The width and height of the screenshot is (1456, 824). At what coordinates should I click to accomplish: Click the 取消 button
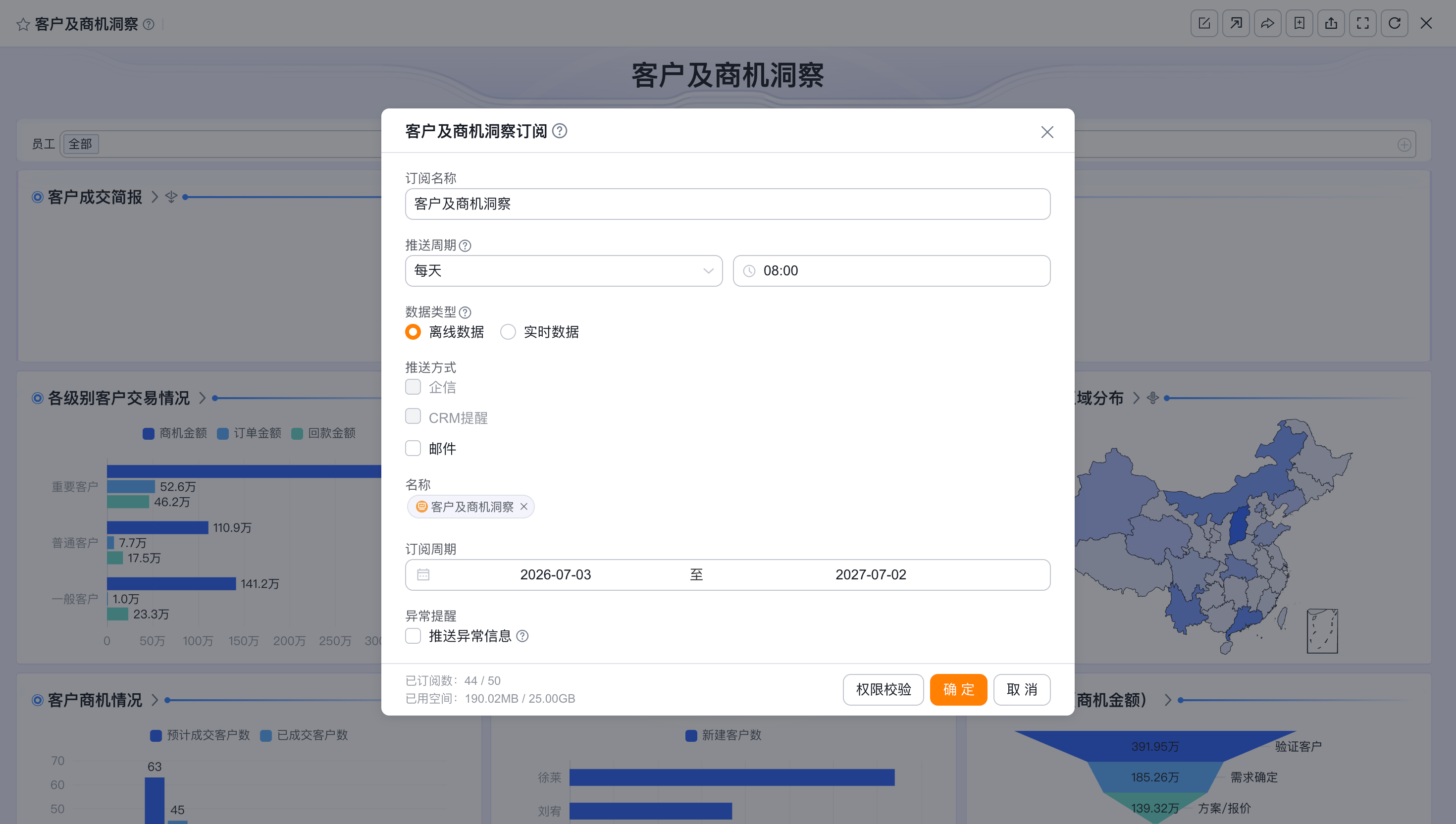(x=1022, y=689)
